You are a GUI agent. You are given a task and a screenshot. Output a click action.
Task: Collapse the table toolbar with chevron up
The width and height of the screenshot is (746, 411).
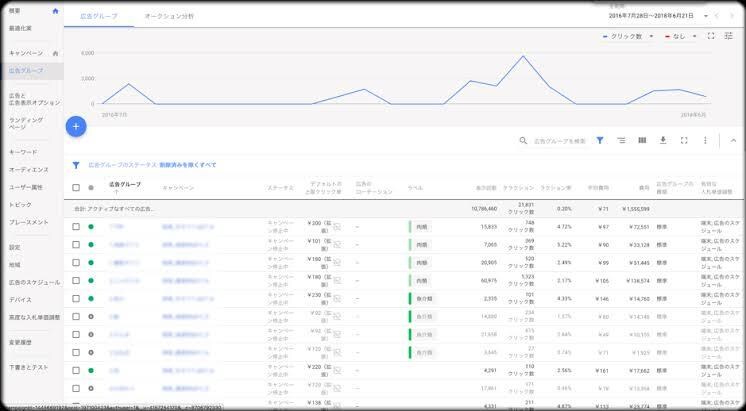click(733, 140)
